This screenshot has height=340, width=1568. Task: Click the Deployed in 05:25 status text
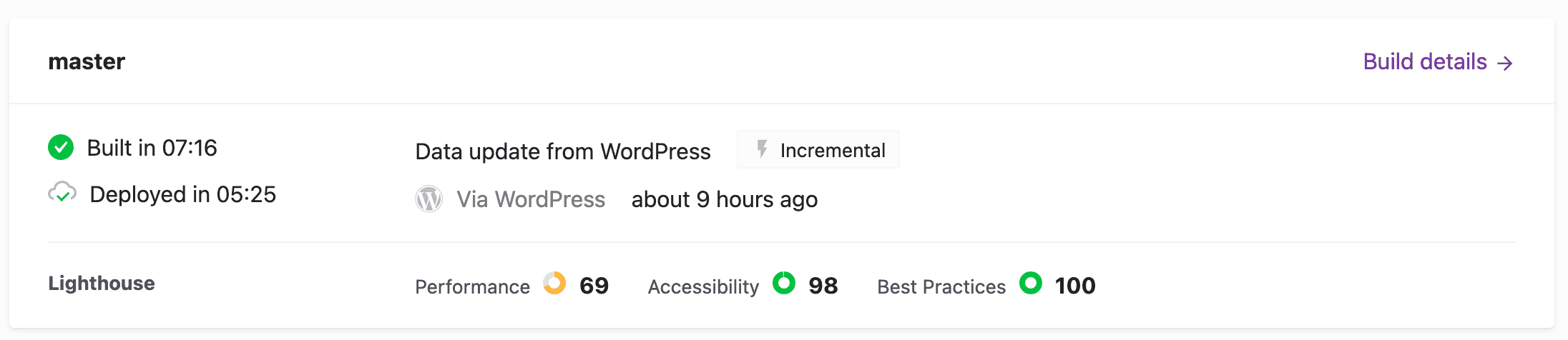coord(182,194)
